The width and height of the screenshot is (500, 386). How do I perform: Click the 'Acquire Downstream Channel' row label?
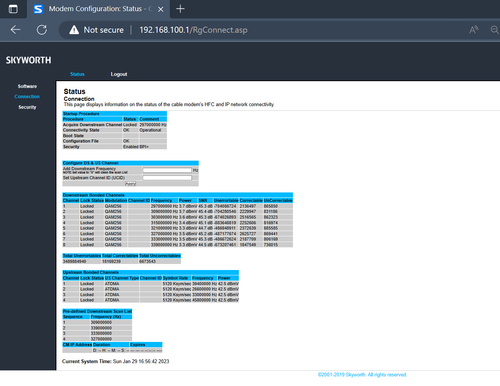pyautogui.click(x=92, y=125)
